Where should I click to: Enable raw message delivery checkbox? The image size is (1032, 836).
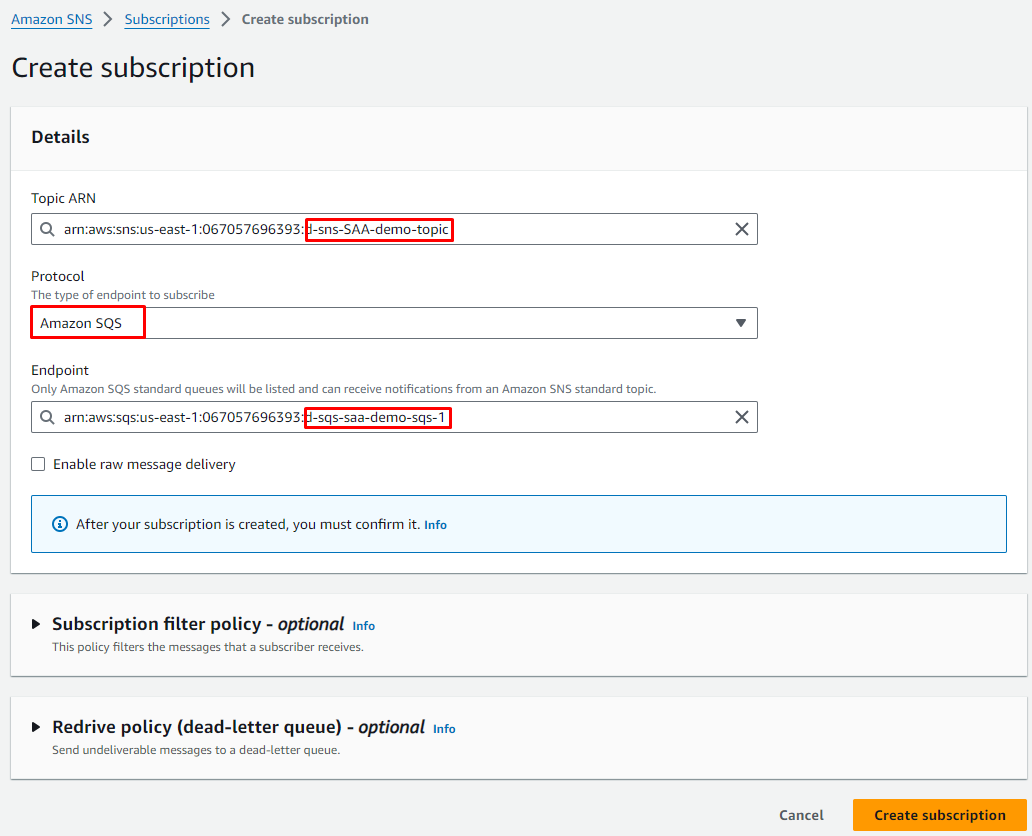click(x=38, y=464)
